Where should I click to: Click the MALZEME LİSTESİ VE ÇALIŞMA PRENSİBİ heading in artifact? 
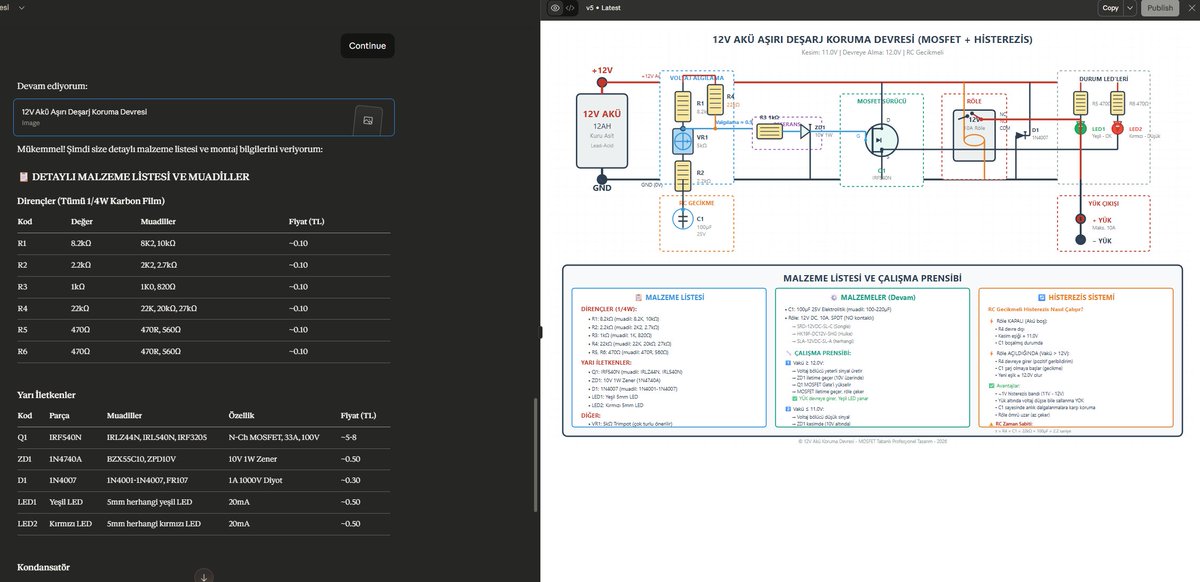tap(871, 277)
